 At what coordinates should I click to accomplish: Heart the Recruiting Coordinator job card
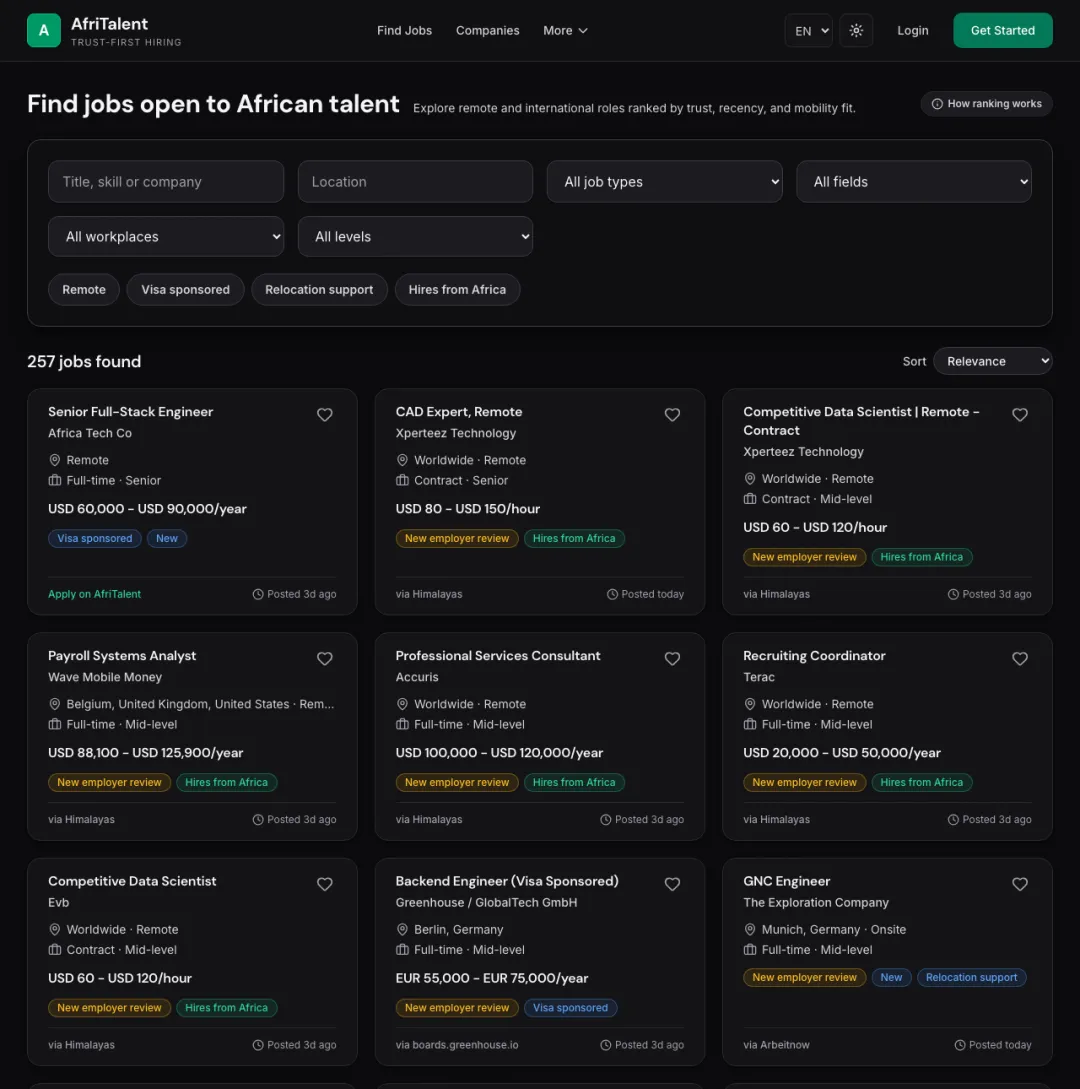point(1019,658)
